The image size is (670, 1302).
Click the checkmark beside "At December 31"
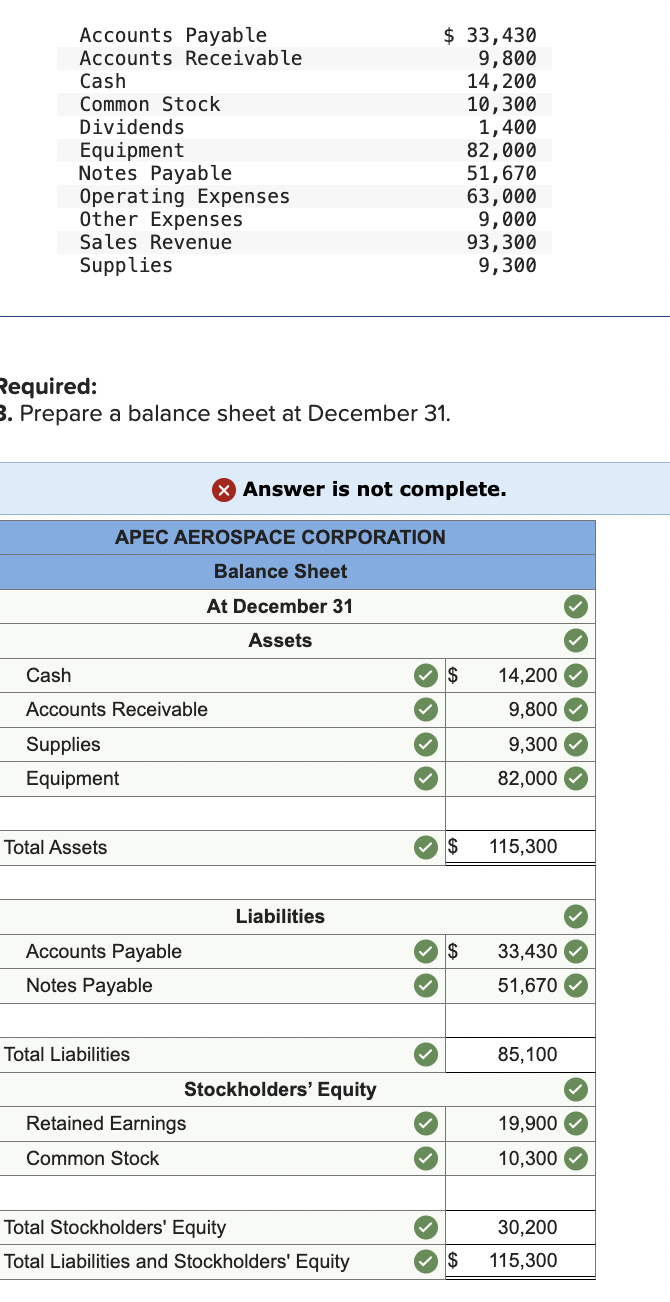click(x=576, y=606)
